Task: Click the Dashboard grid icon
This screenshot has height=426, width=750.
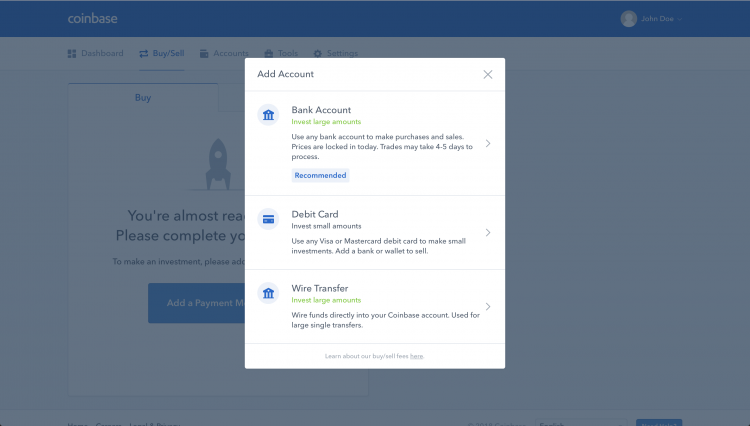Action: (72, 54)
